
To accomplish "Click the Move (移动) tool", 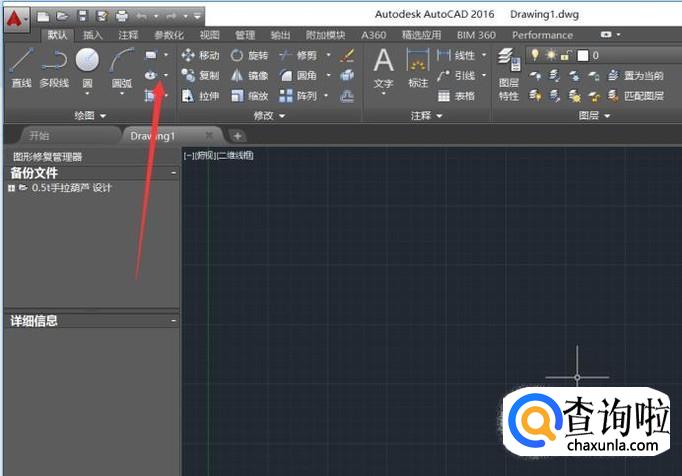I will pos(200,55).
